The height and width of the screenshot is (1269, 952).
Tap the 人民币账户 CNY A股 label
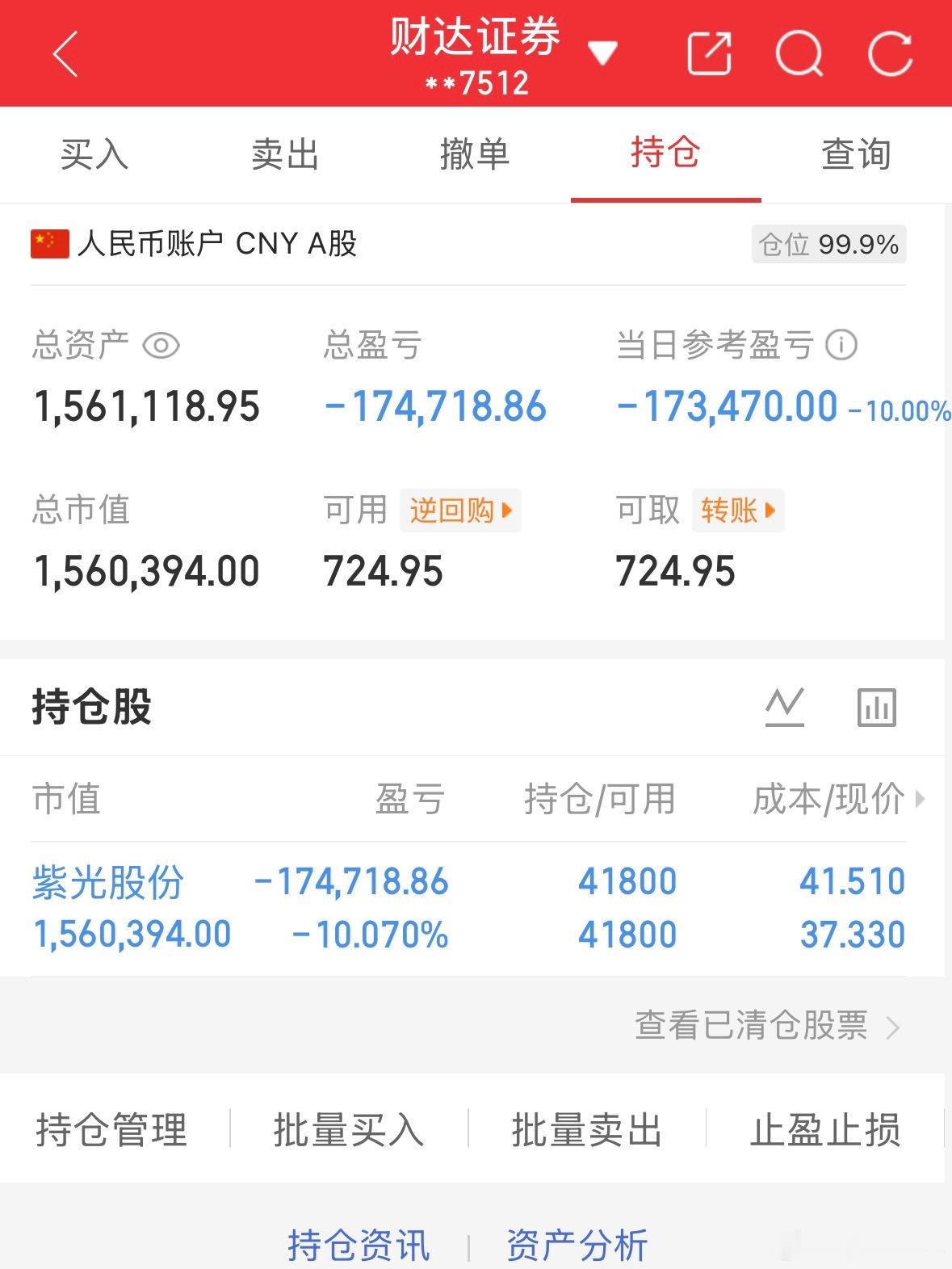217,243
